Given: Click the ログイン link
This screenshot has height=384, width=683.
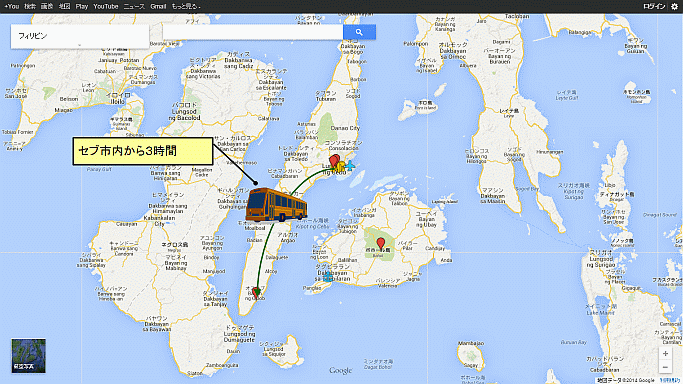Looking at the screenshot, I should tap(654, 6).
